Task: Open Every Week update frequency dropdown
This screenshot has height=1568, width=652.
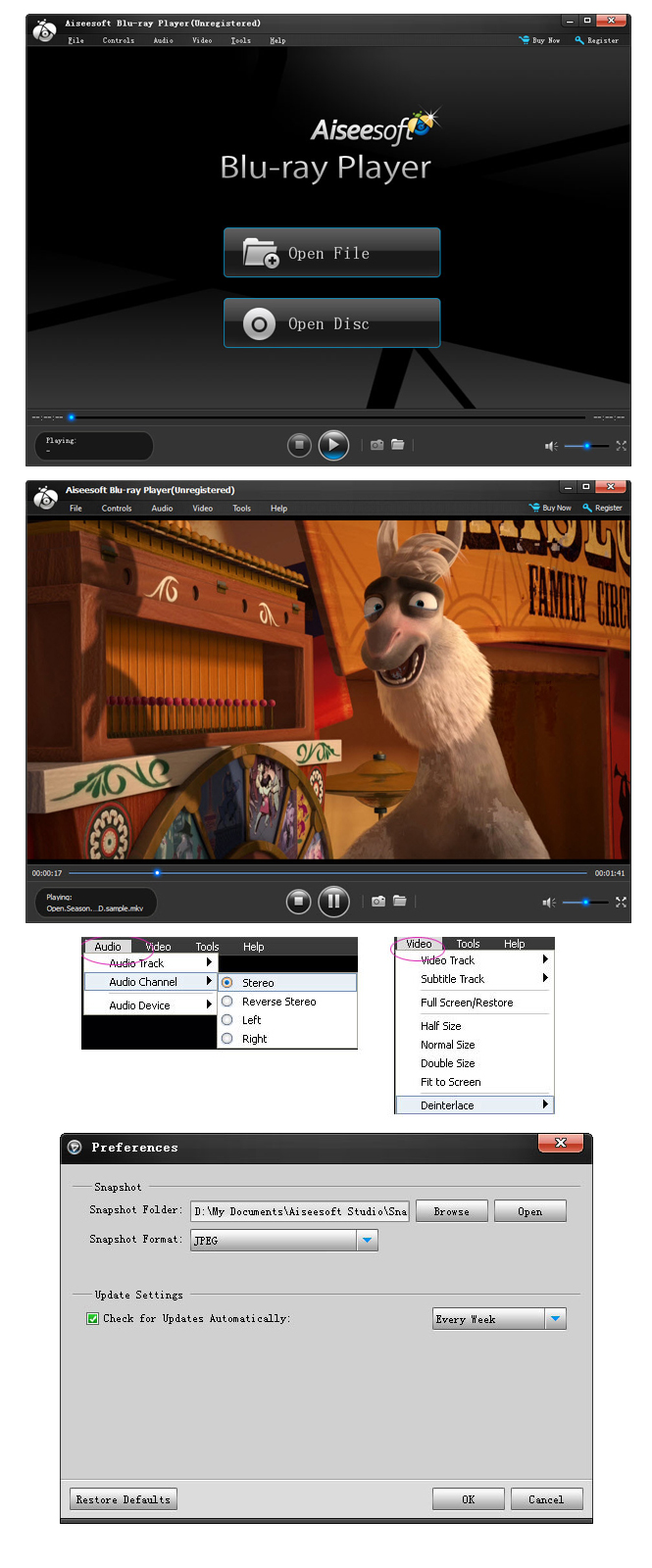Action: point(500,1319)
